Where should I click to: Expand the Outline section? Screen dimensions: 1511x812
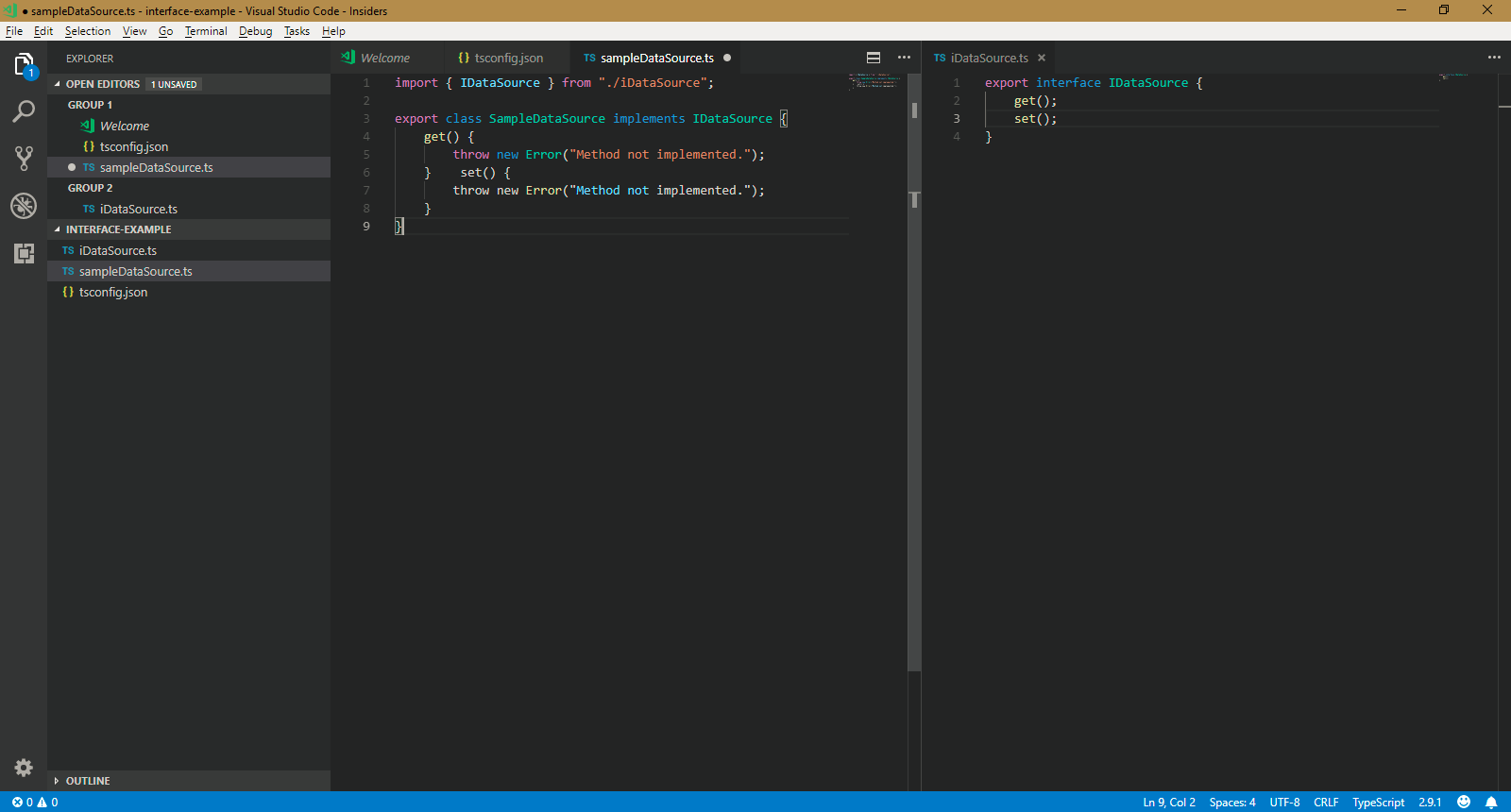pos(58,781)
